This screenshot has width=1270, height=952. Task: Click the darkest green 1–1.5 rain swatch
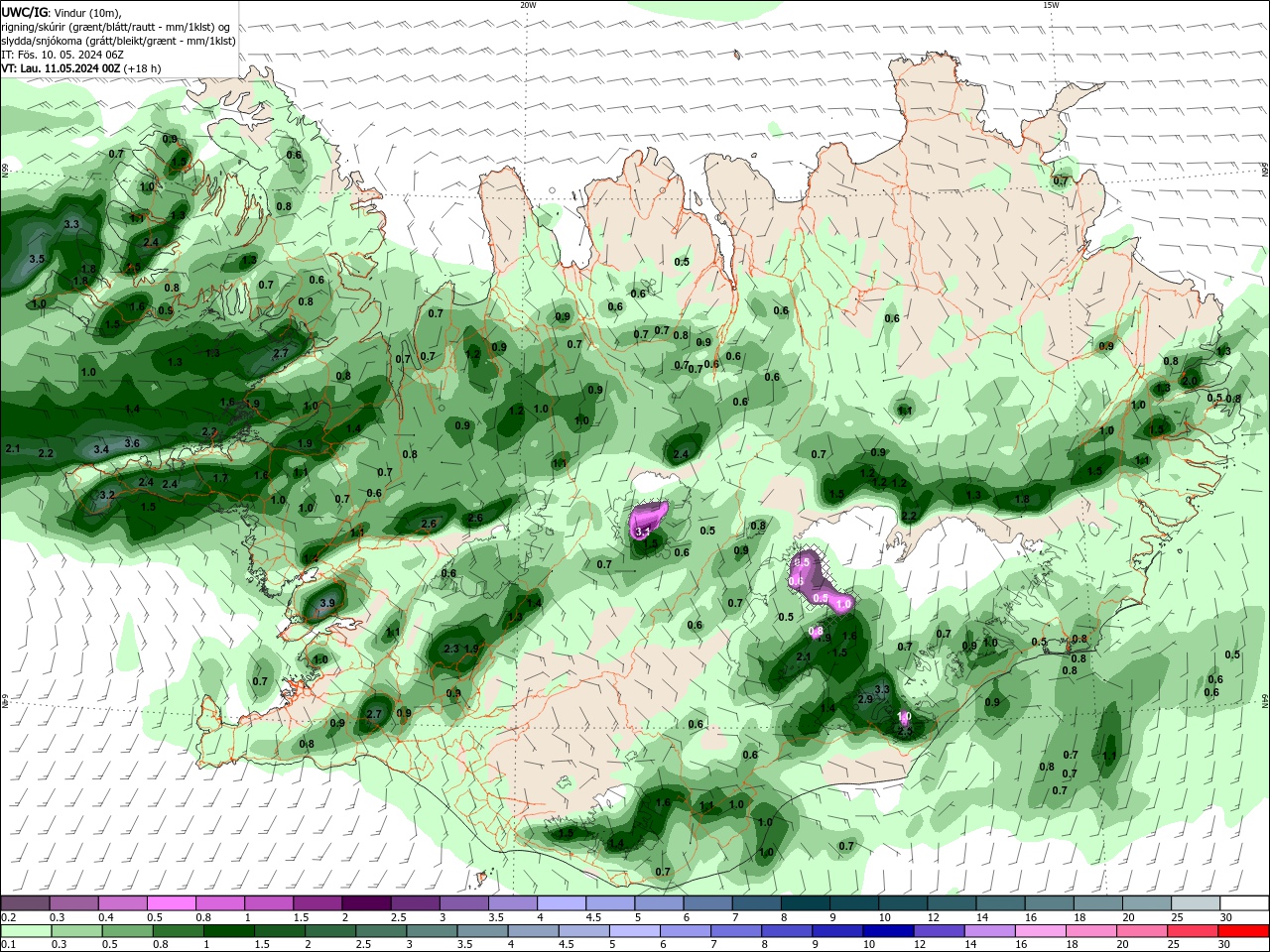click(x=228, y=931)
